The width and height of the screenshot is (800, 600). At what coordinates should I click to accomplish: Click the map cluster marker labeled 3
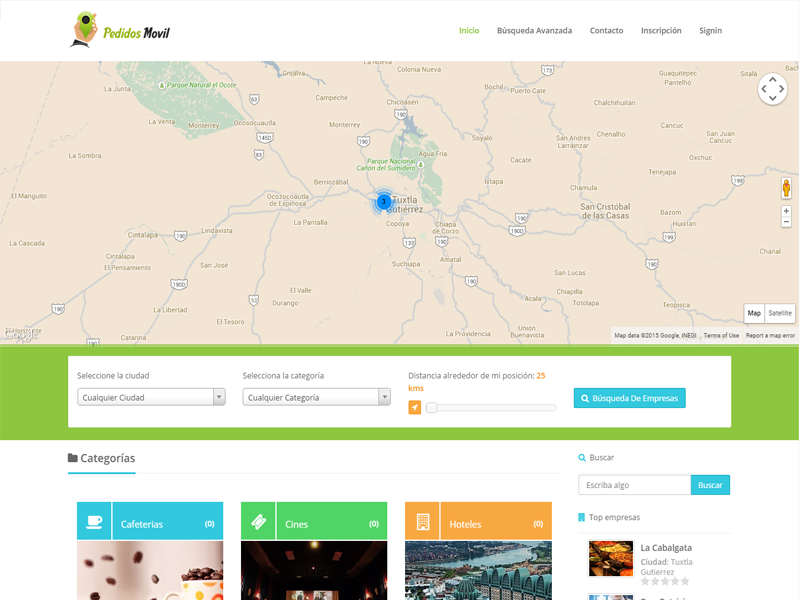383,201
